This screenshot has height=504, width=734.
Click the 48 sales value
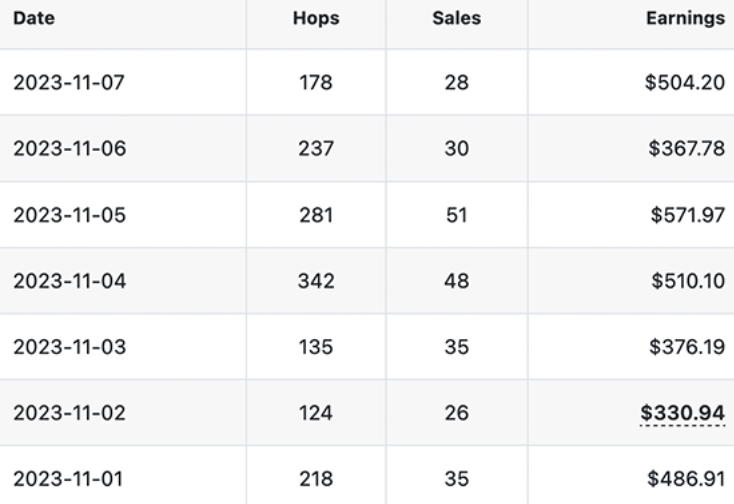pos(456,281)
